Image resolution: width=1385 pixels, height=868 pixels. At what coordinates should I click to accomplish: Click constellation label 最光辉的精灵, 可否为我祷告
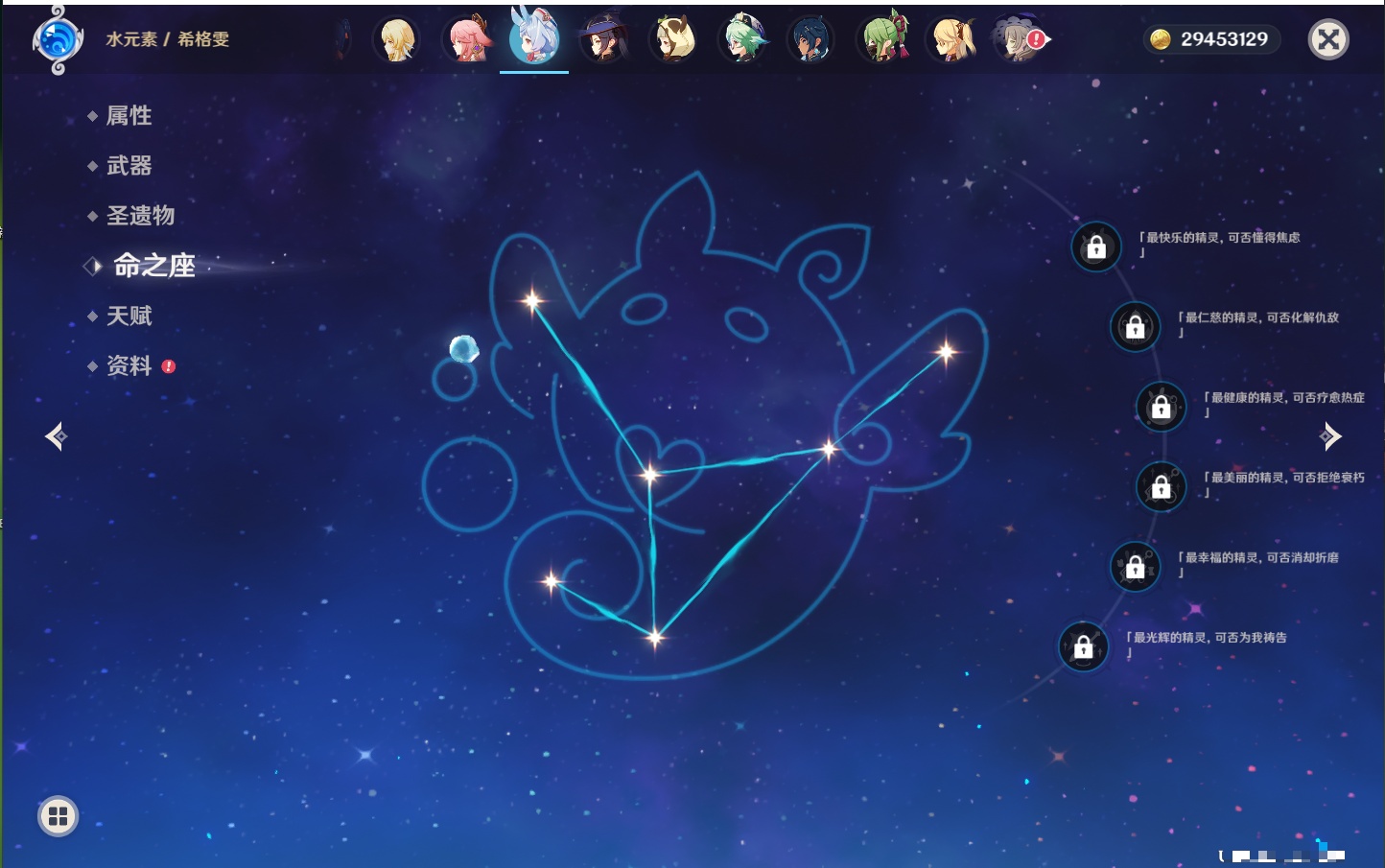1207,644
